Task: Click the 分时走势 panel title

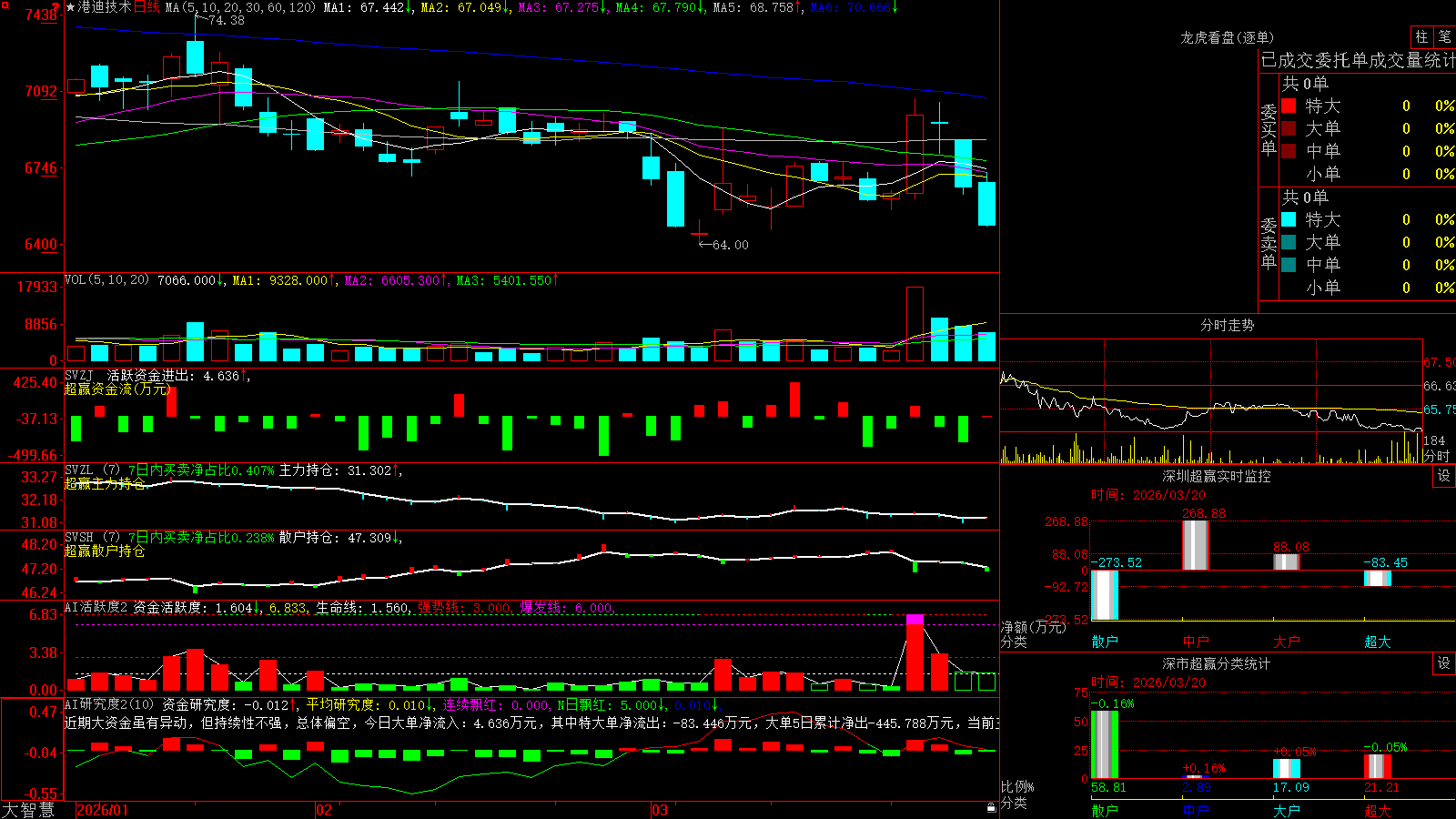Action: [x=1228, y=325]
